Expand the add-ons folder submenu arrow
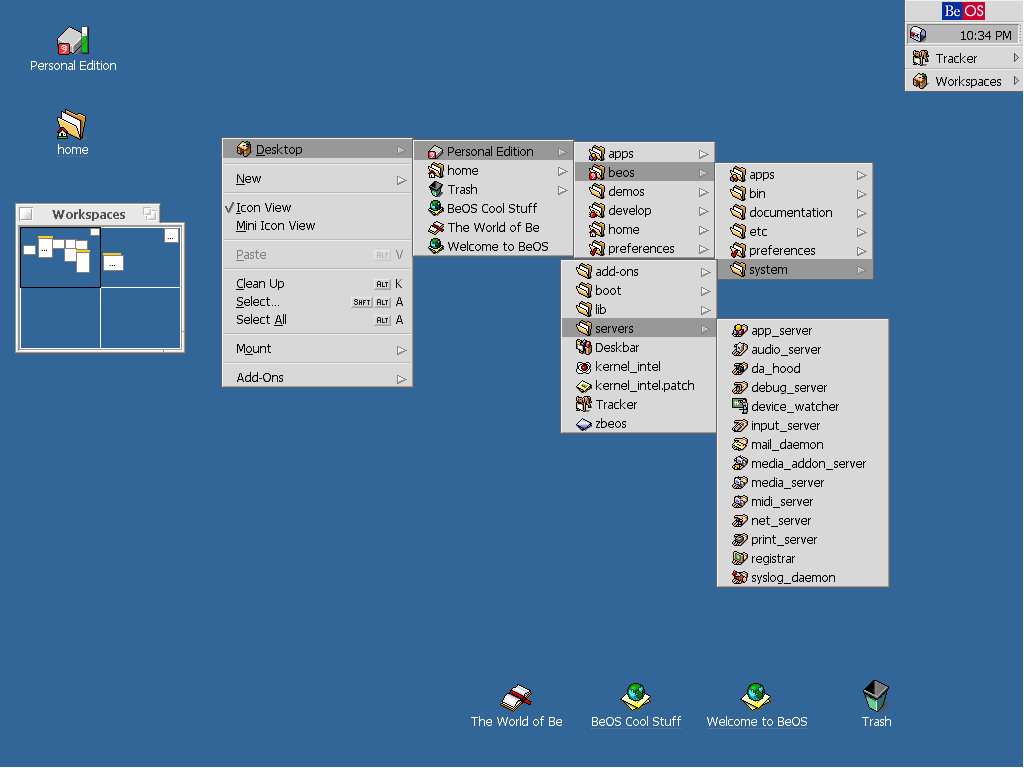The image size is (1024, 768). pyautogui.click(x=705, y=272)
